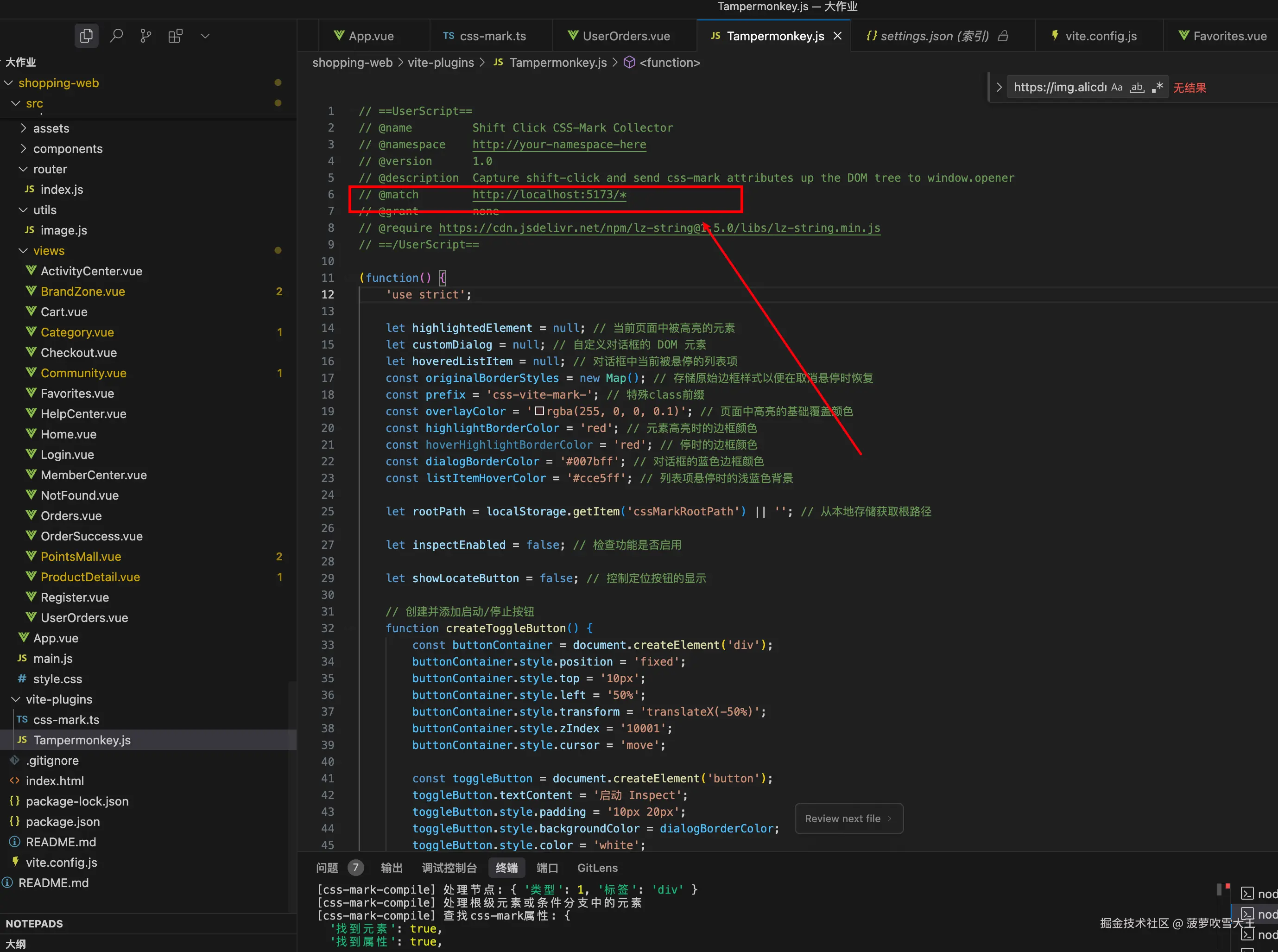Click the cube symbol icon in breadcrumb
Image resolution: width=1278 pixels, height=952 pixels.
coord(629,62)
